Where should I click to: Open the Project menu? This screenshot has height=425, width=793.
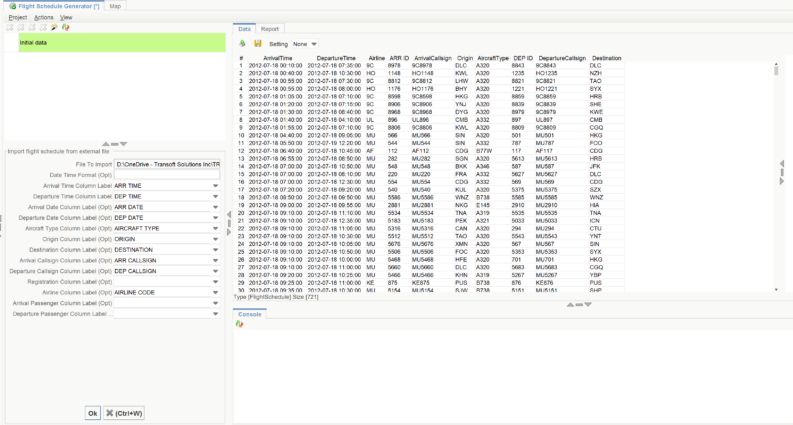tap(17, 17)
